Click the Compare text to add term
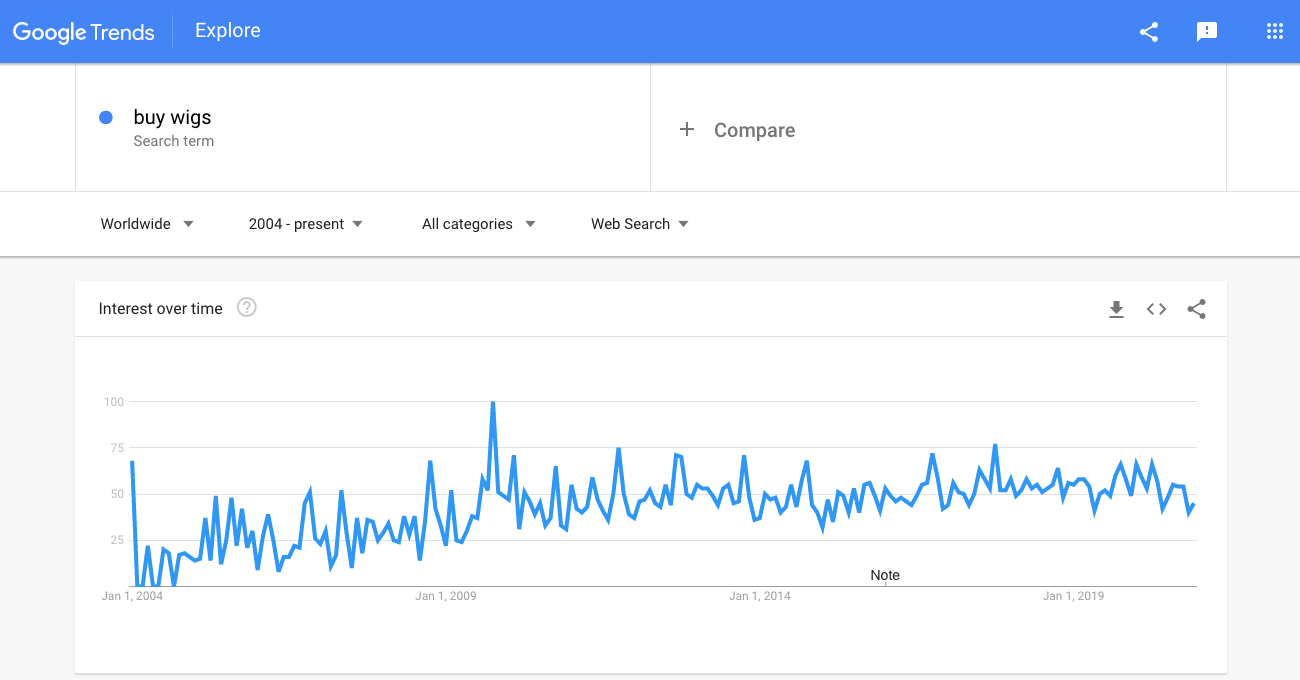 click(755, 130)
